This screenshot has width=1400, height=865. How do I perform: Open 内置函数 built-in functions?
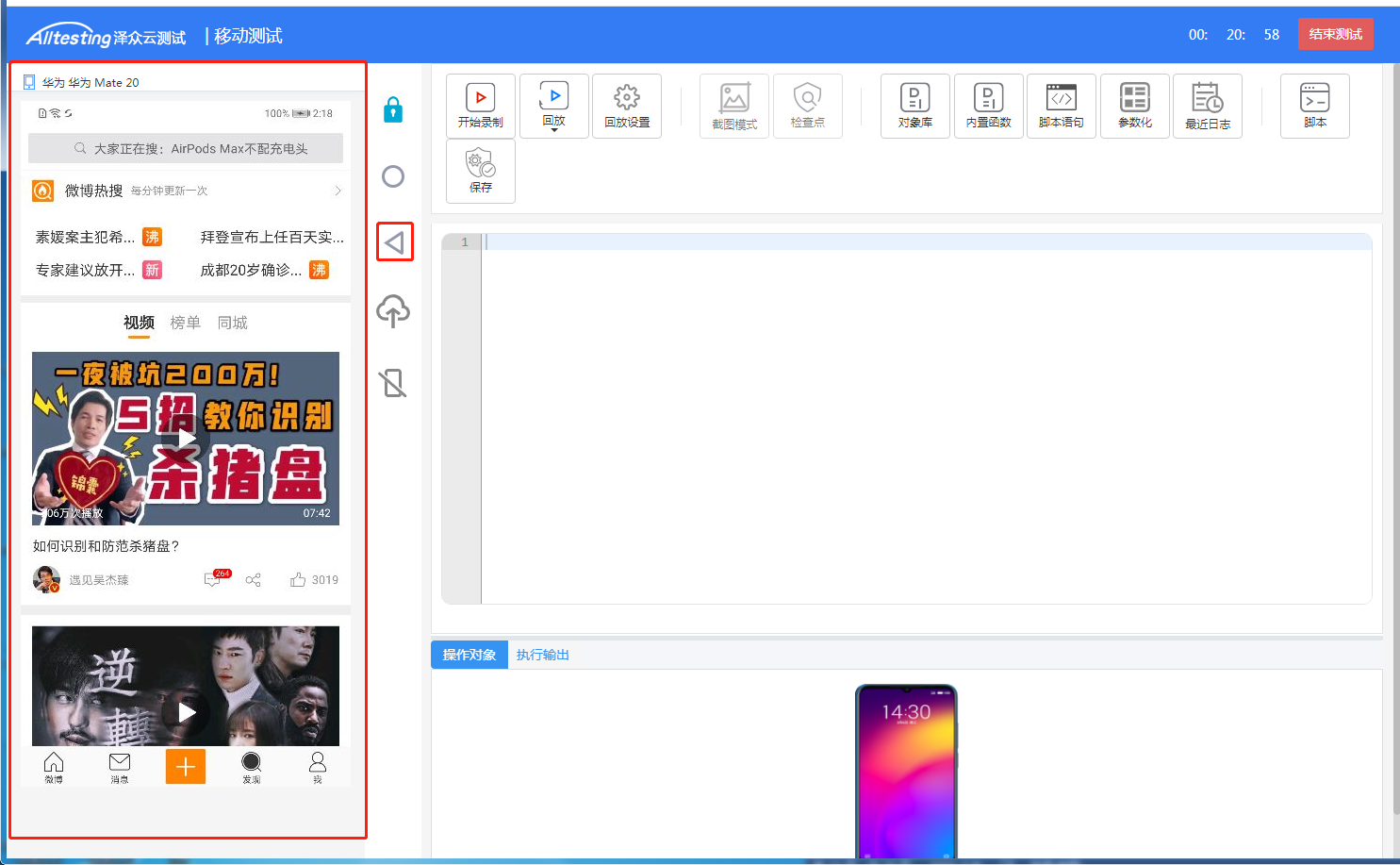(989, 106)
